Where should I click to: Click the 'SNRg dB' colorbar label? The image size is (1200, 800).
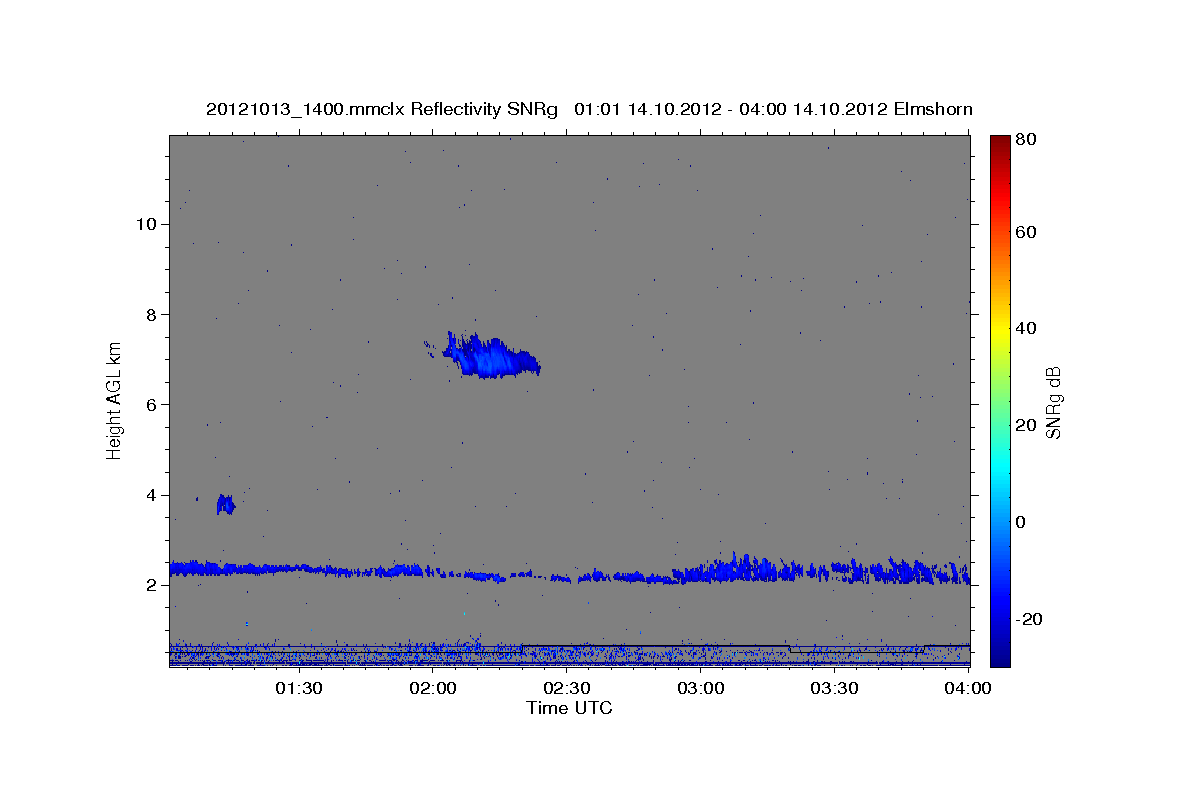pos(1052,402)
